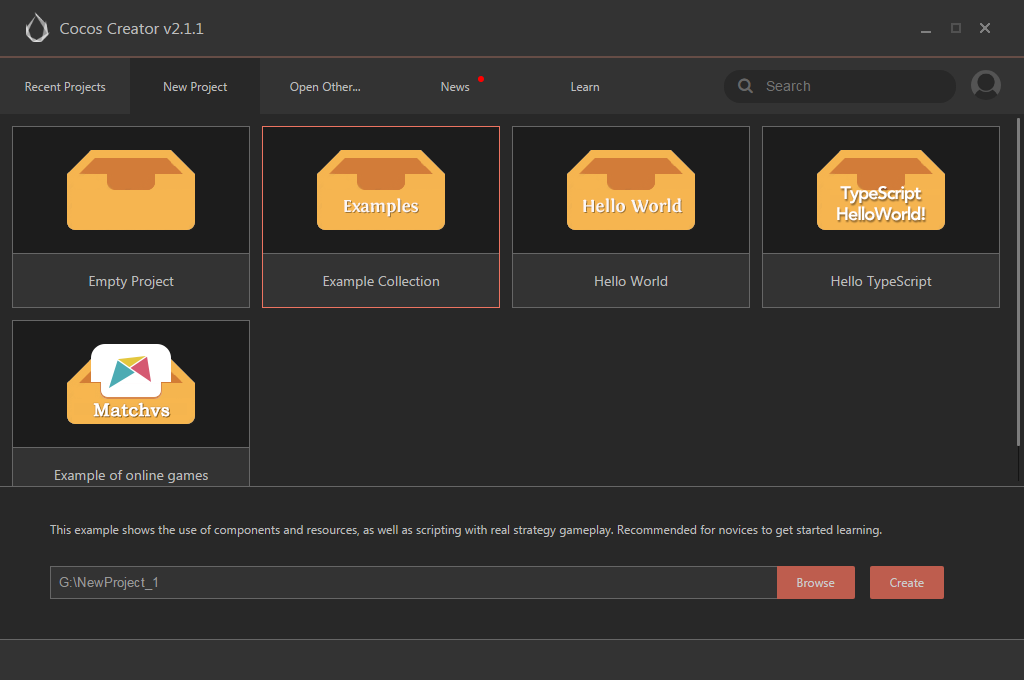View the News tab
The height and width of the screenshot is (680, 1024).
pos(455,87)
